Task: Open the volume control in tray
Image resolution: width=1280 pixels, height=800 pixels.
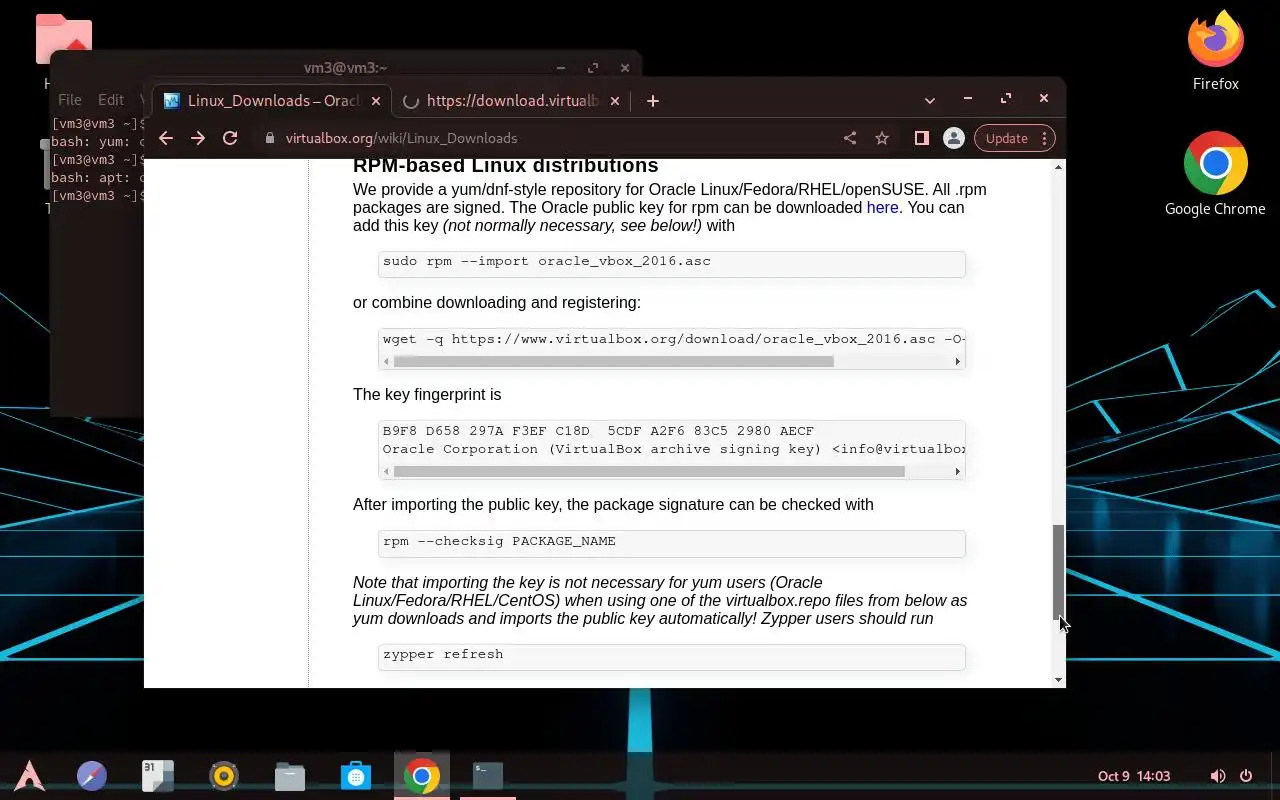Action: (x=1218, y=776)
